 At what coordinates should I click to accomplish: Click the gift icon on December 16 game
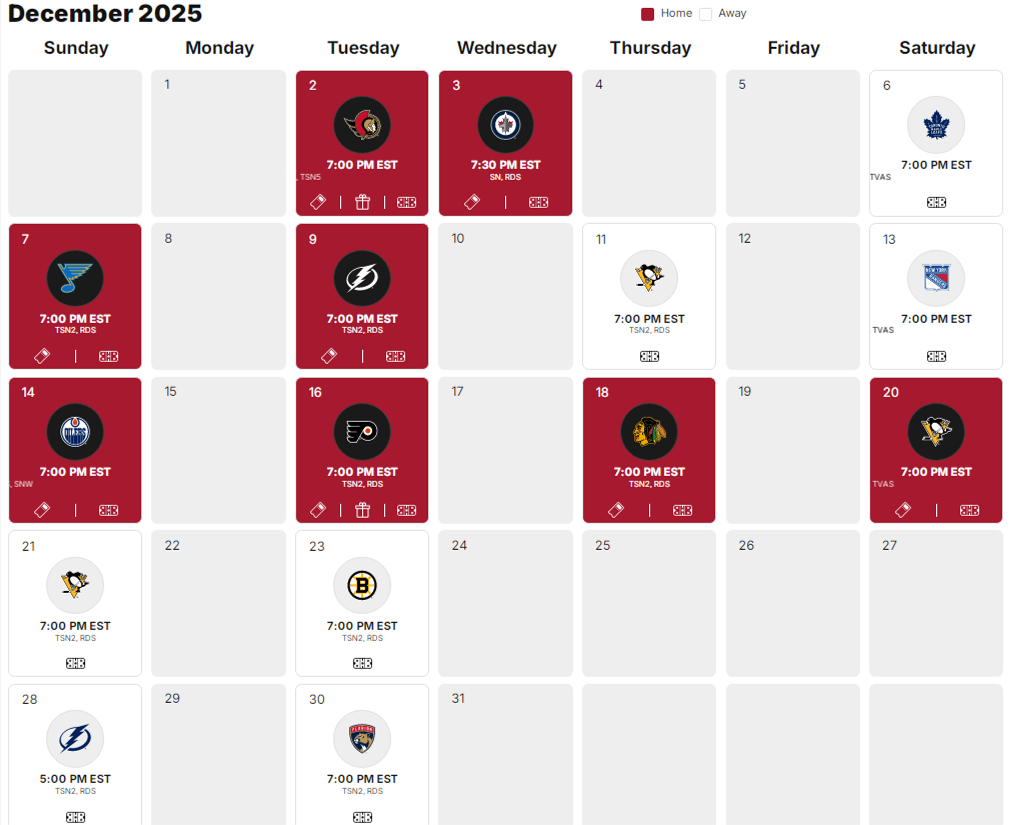(x=362, y=510)
